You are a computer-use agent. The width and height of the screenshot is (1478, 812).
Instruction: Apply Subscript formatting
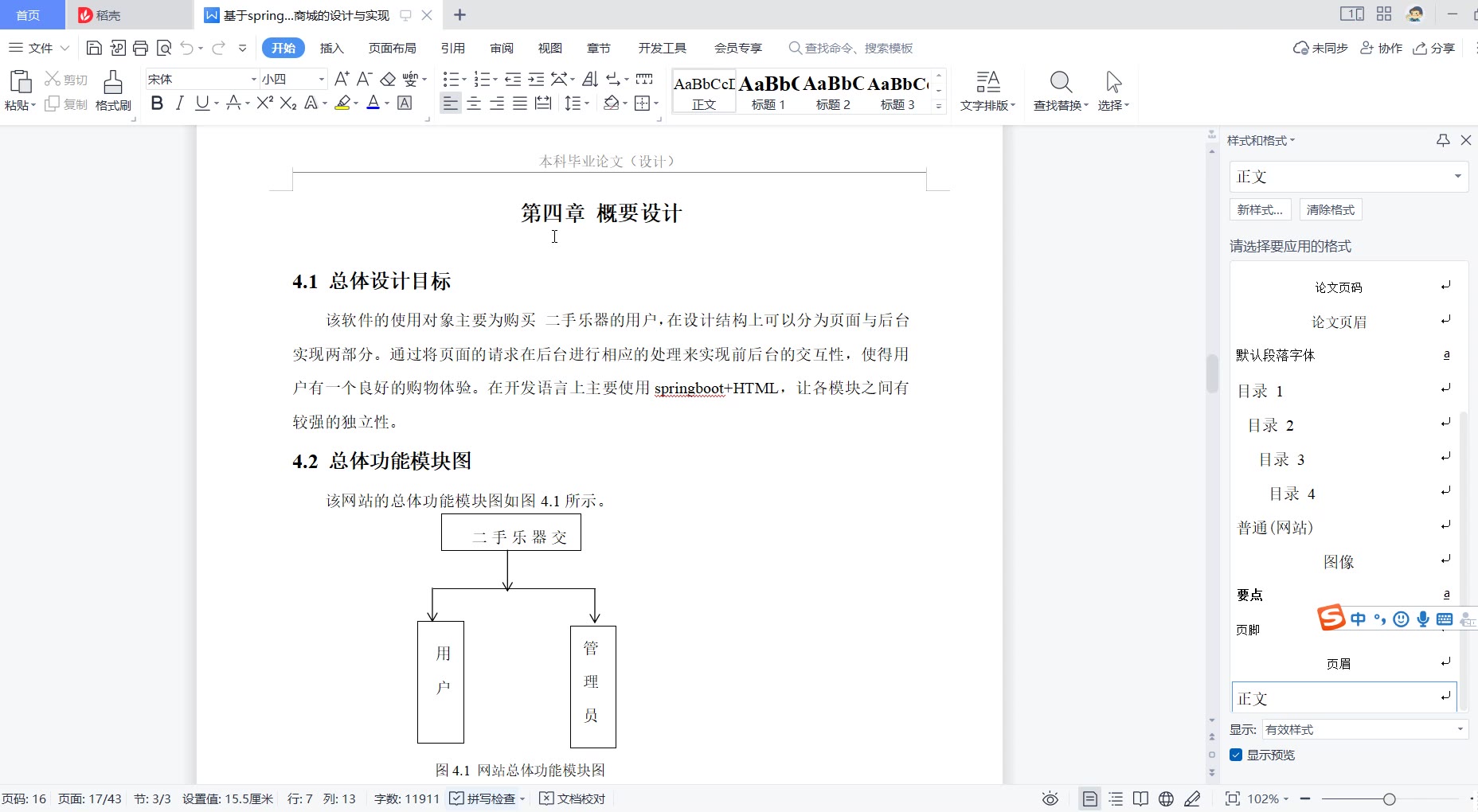click(x=288, y=103)
